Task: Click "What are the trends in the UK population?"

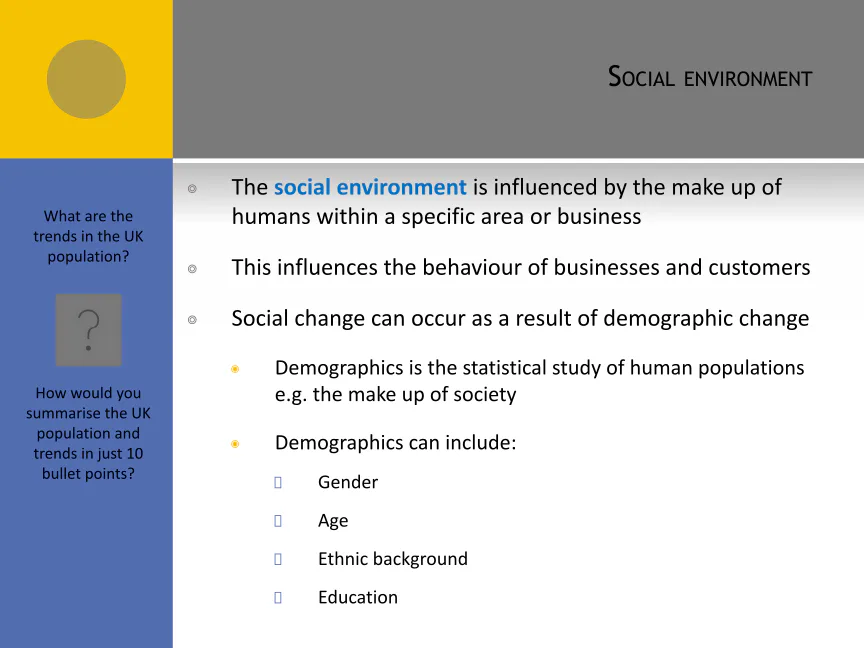Action: point(88,236)
